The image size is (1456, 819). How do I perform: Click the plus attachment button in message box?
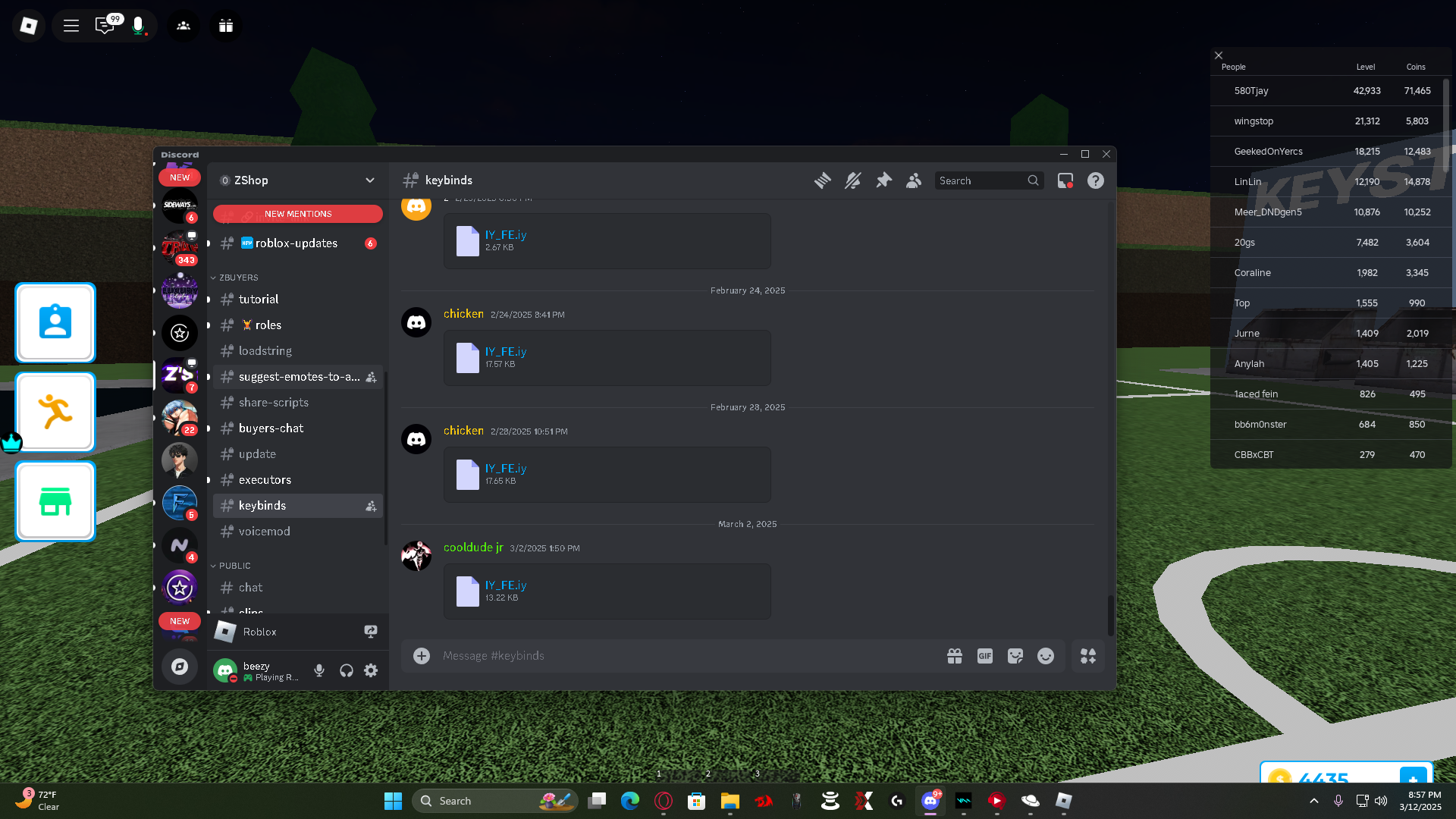[422, 656]
